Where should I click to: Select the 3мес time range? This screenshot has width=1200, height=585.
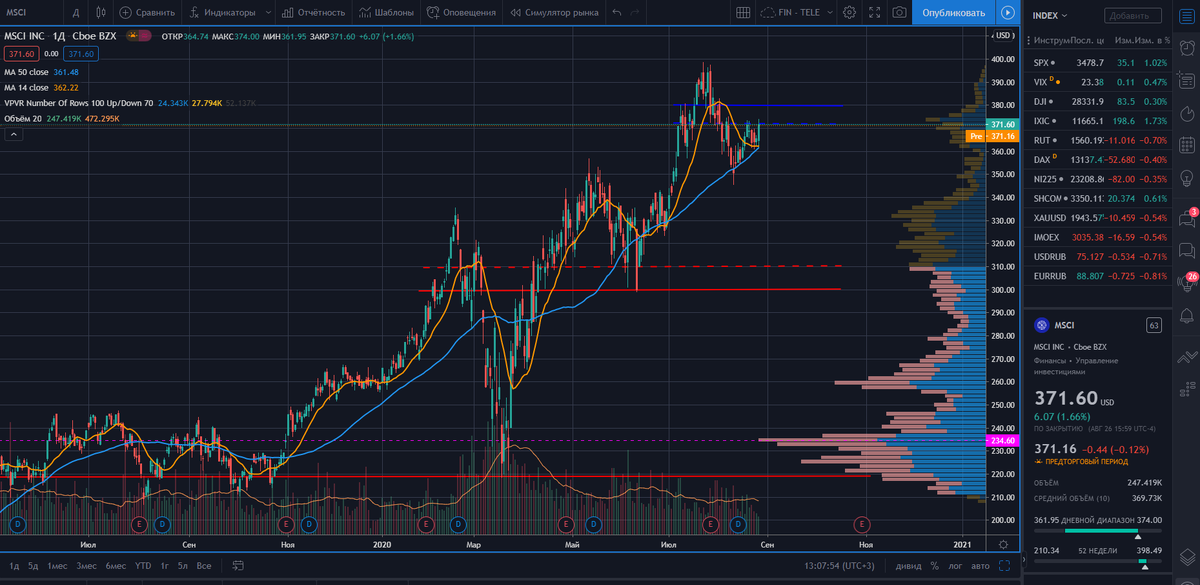pyautogui.click(x=86, y=566)
